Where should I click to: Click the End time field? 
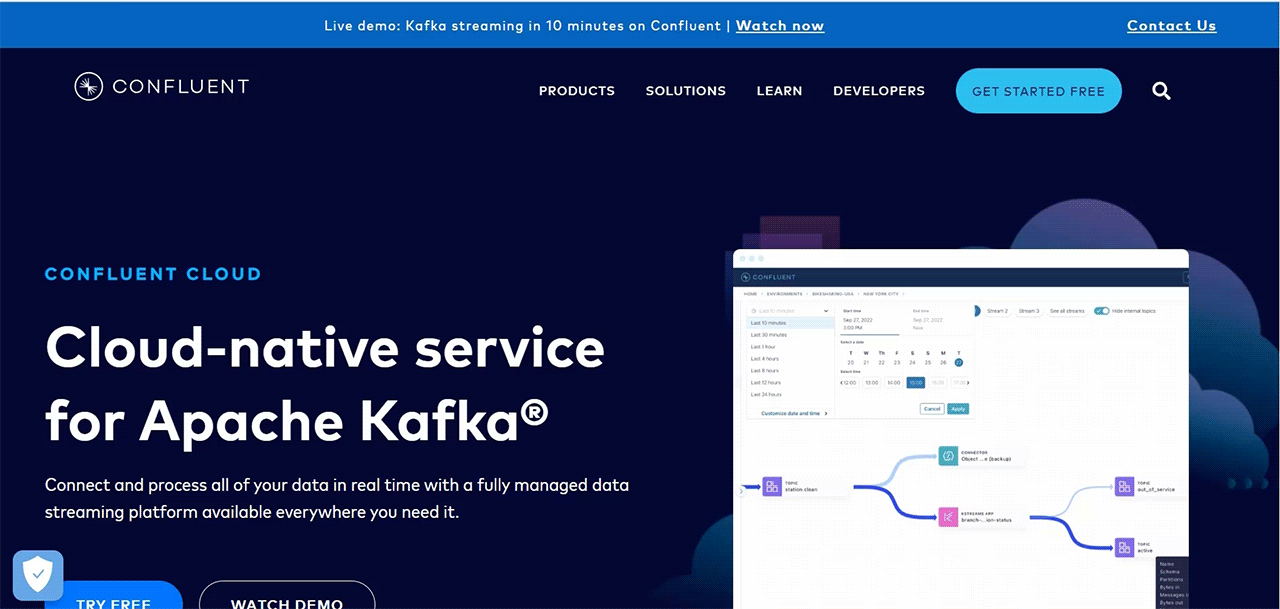(930, 322)
